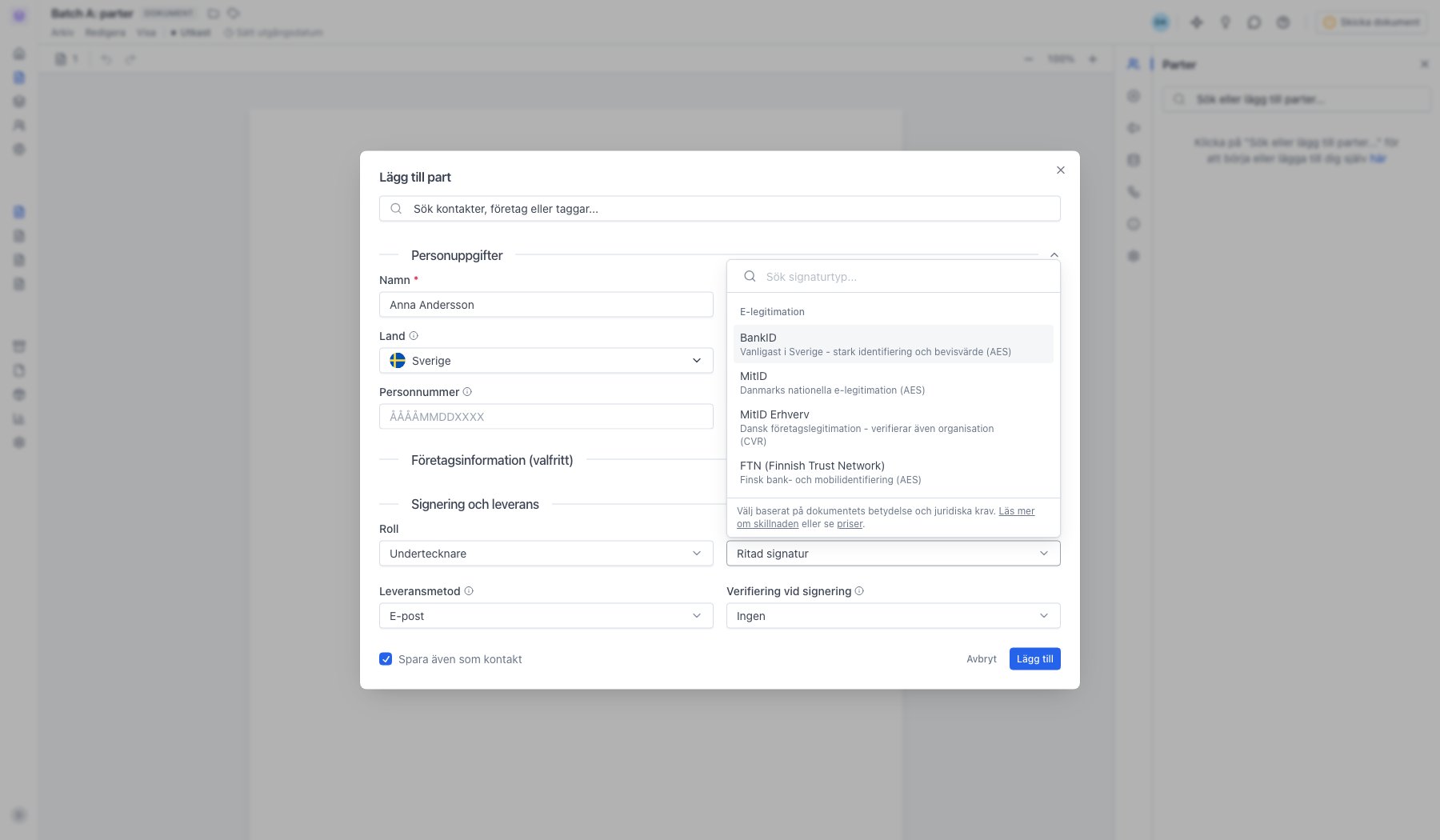Click the Parter people icon in the side panel
Screen dimensions: 1440x840
(x=1133, y=64)
